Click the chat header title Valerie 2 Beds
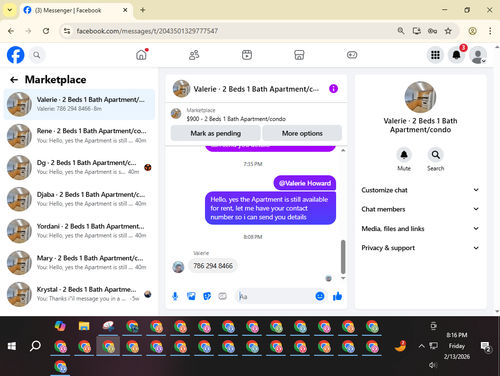Viewport: 500px width, 376px height. pos(256,89)
